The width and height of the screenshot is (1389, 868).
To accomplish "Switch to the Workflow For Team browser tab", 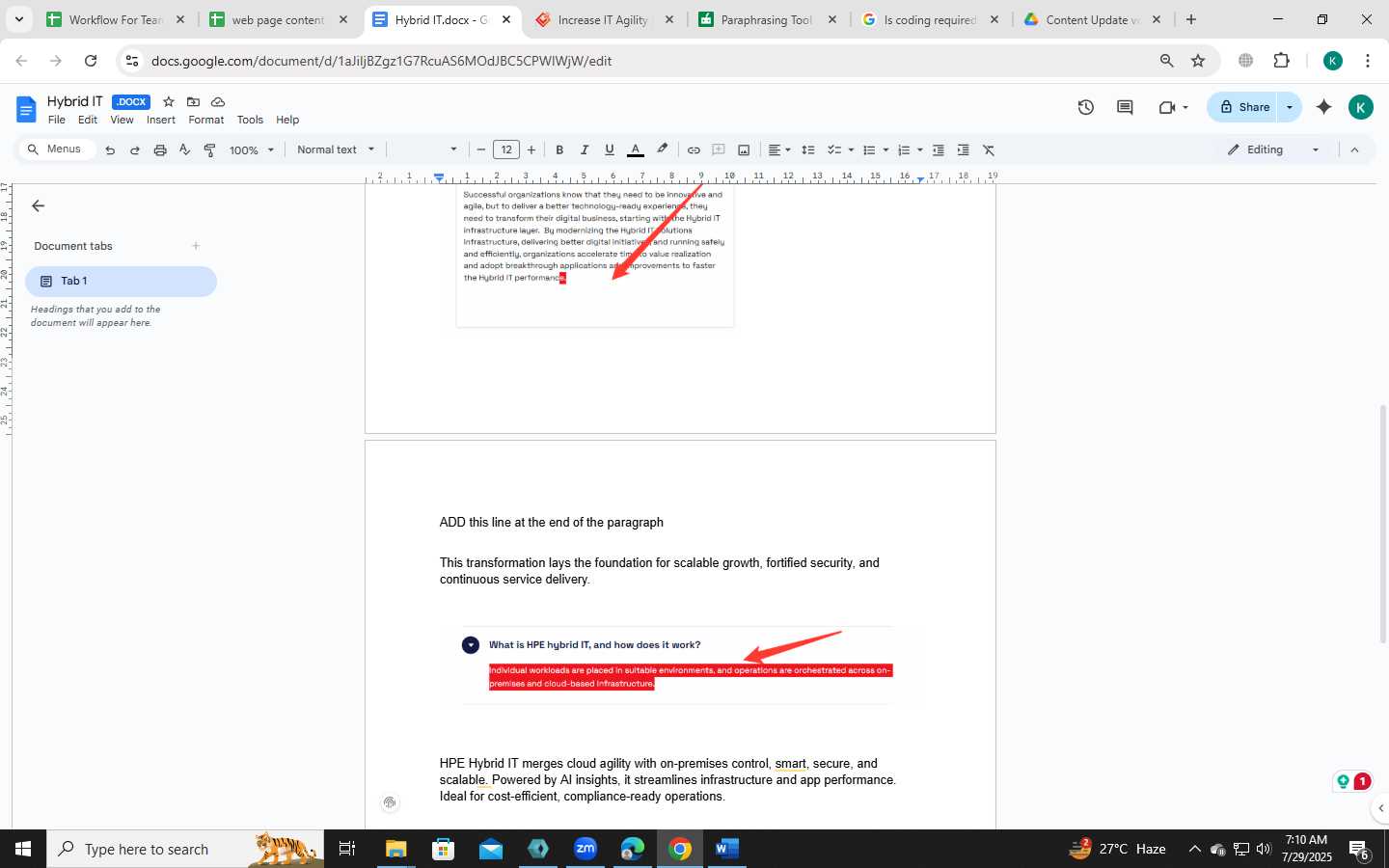I will pos(116,19).
